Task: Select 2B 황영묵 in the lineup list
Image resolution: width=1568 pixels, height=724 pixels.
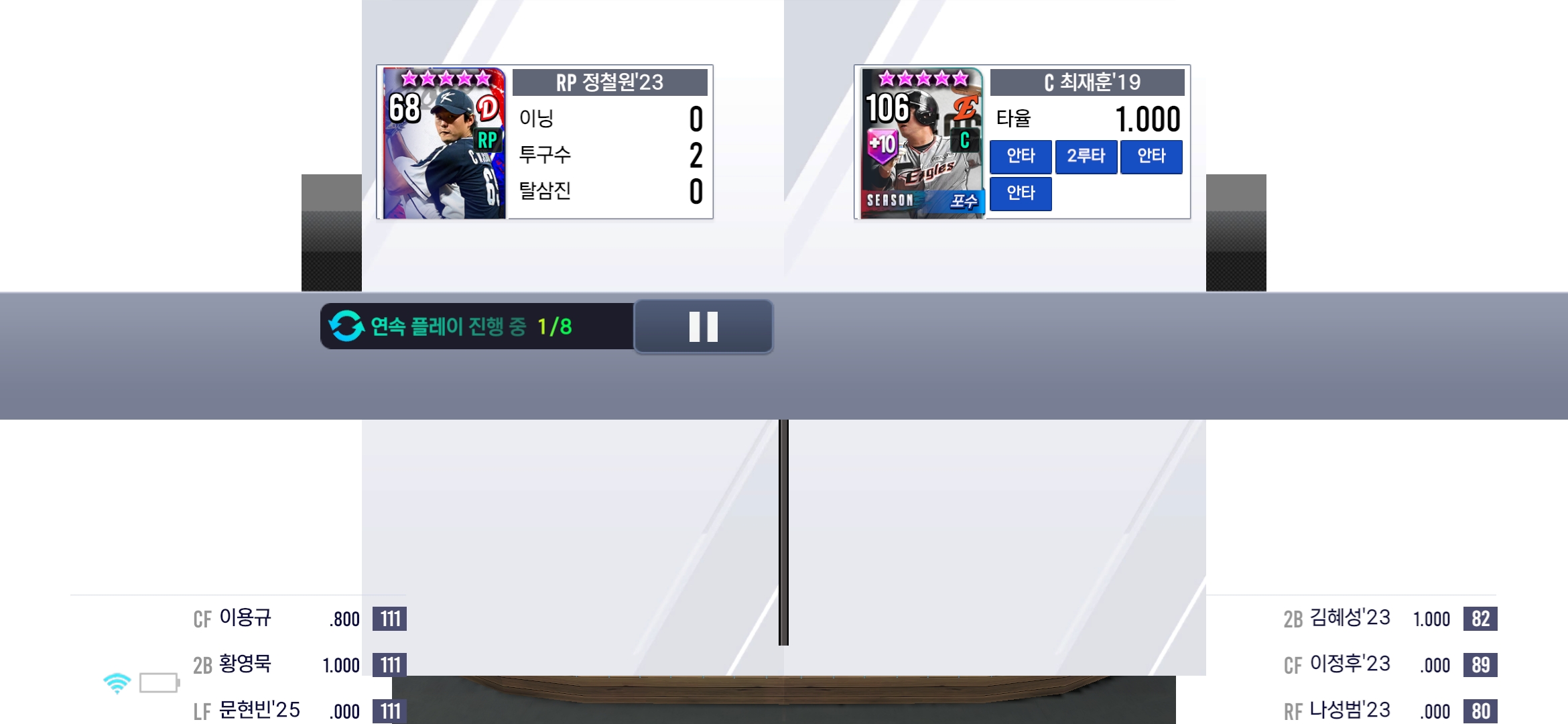Action: pyautogui.click(x=300, y=664)
